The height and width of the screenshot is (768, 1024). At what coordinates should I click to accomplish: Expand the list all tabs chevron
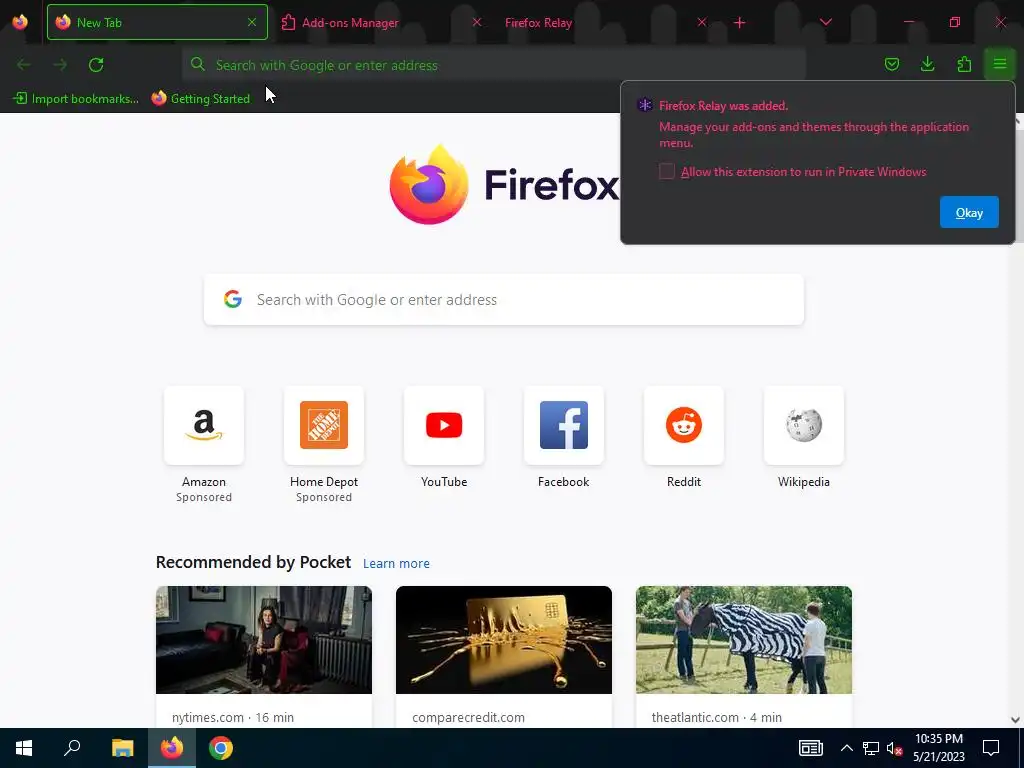(x=825, y=22)
